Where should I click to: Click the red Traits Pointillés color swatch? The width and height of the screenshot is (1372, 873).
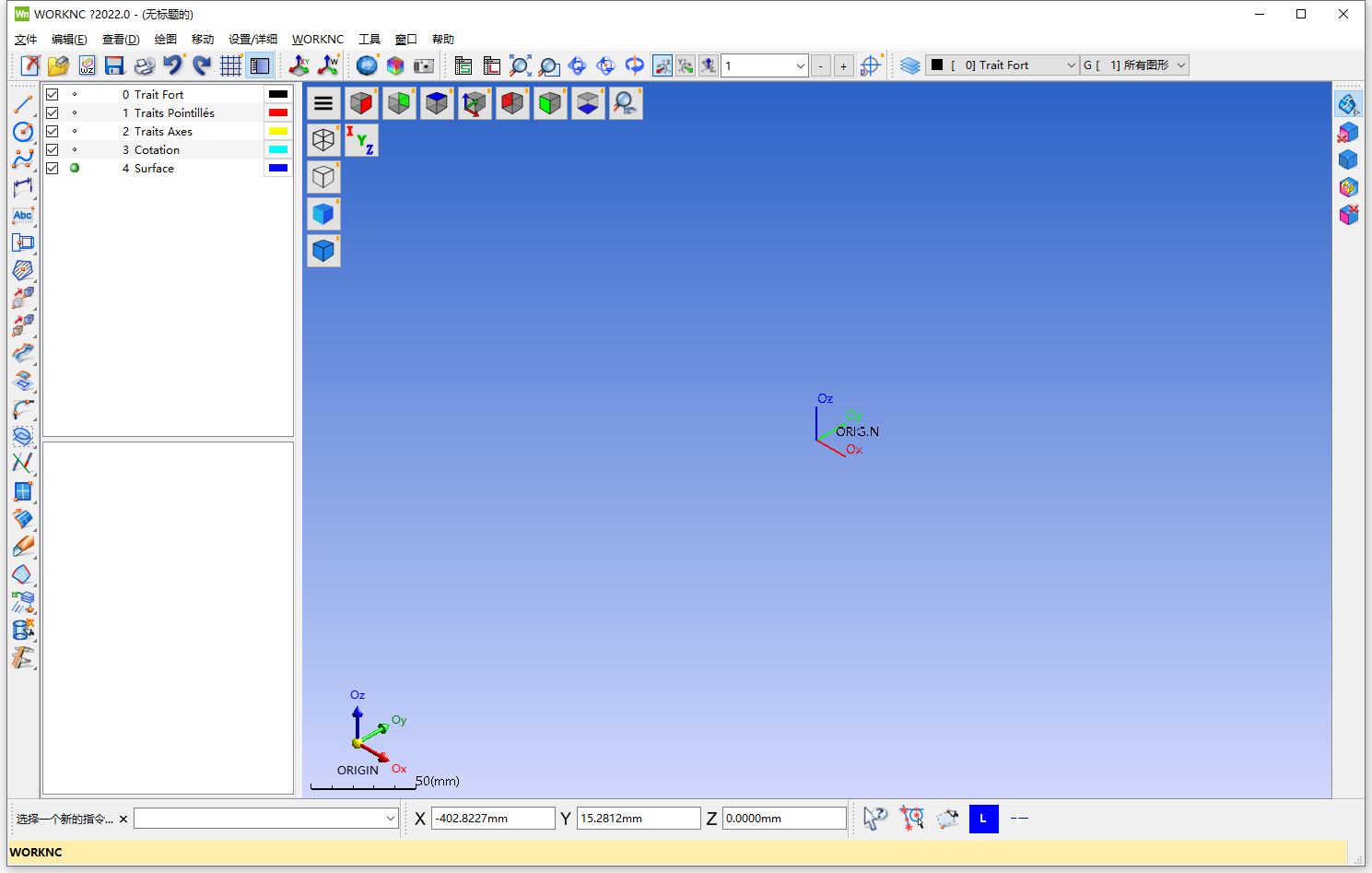278,112
